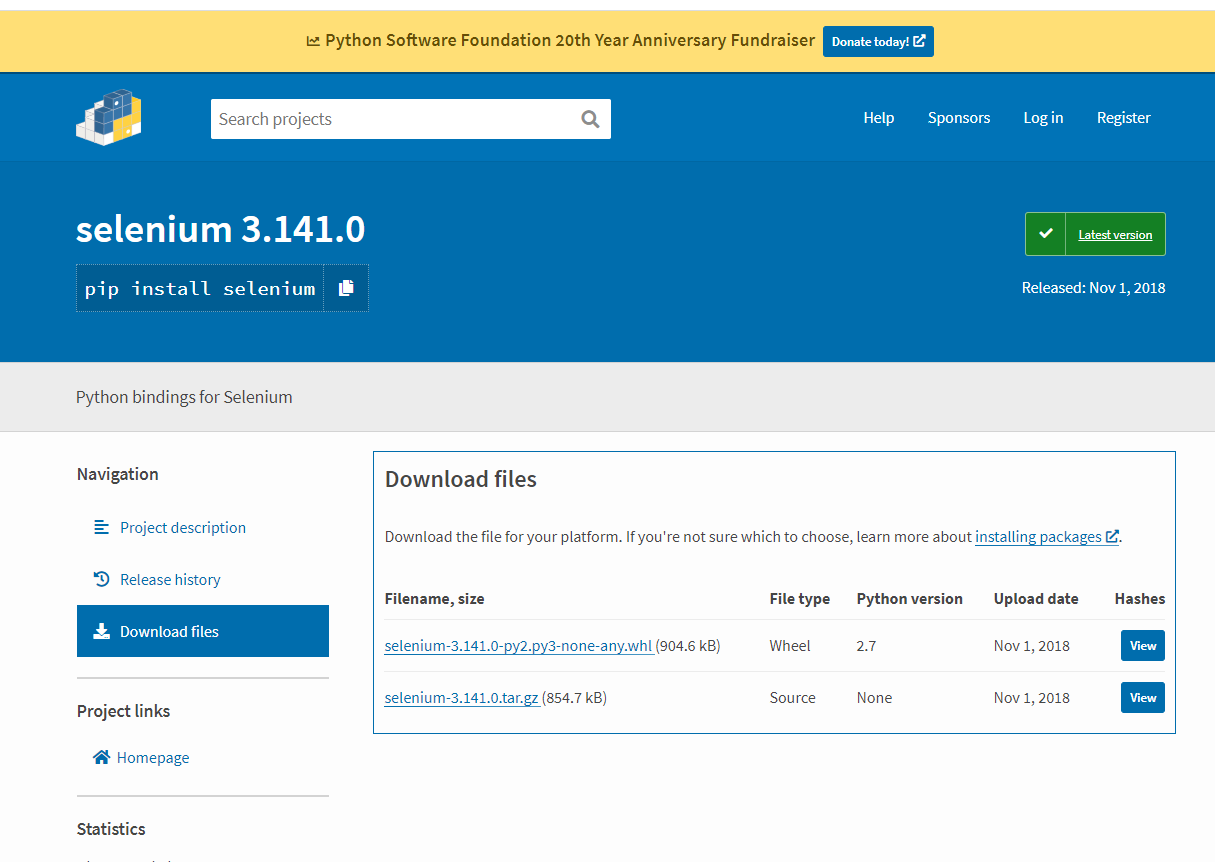Click the Download files arrow icon
This screenshot has width=1215, height=862.
pyautogui.click(x=101, y=631)
